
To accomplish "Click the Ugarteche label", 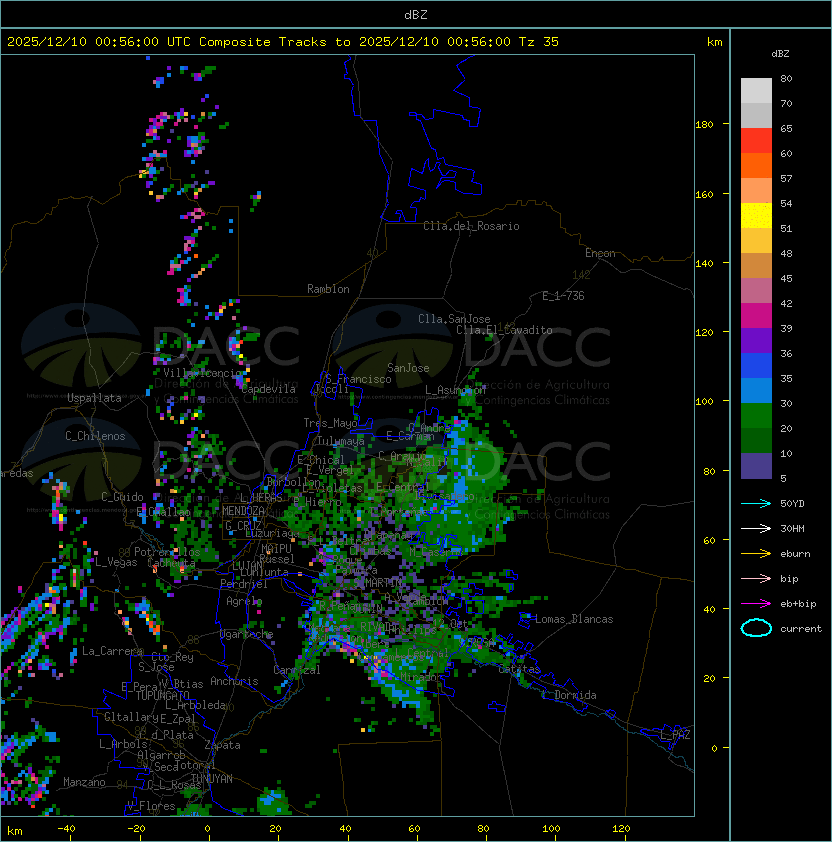I will (x=247, y=634).
